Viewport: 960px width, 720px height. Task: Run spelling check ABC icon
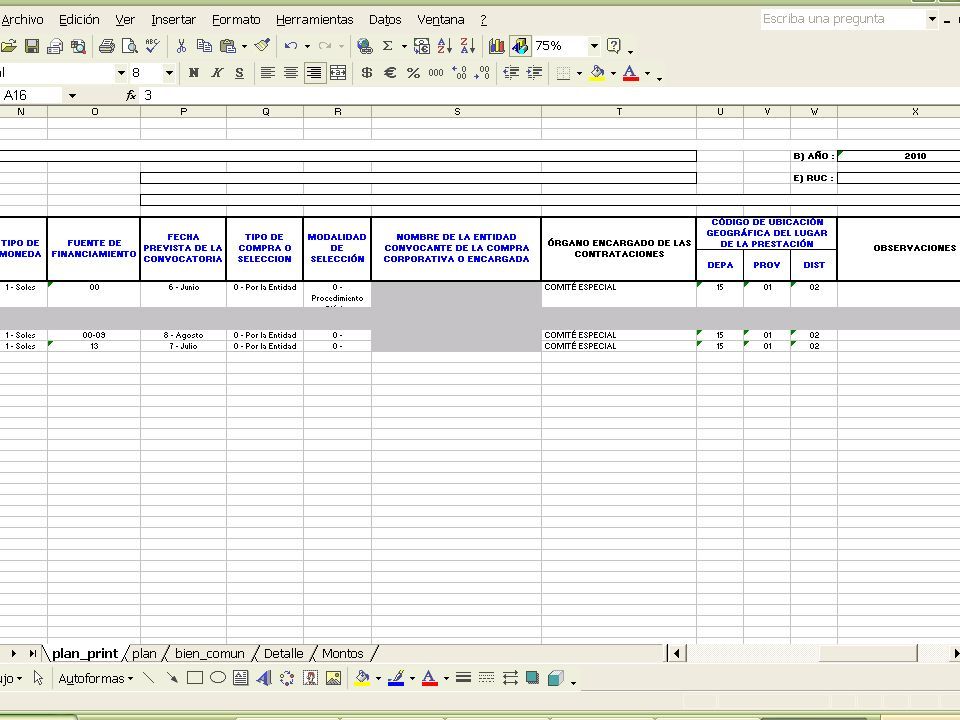[x=152, y=46]
